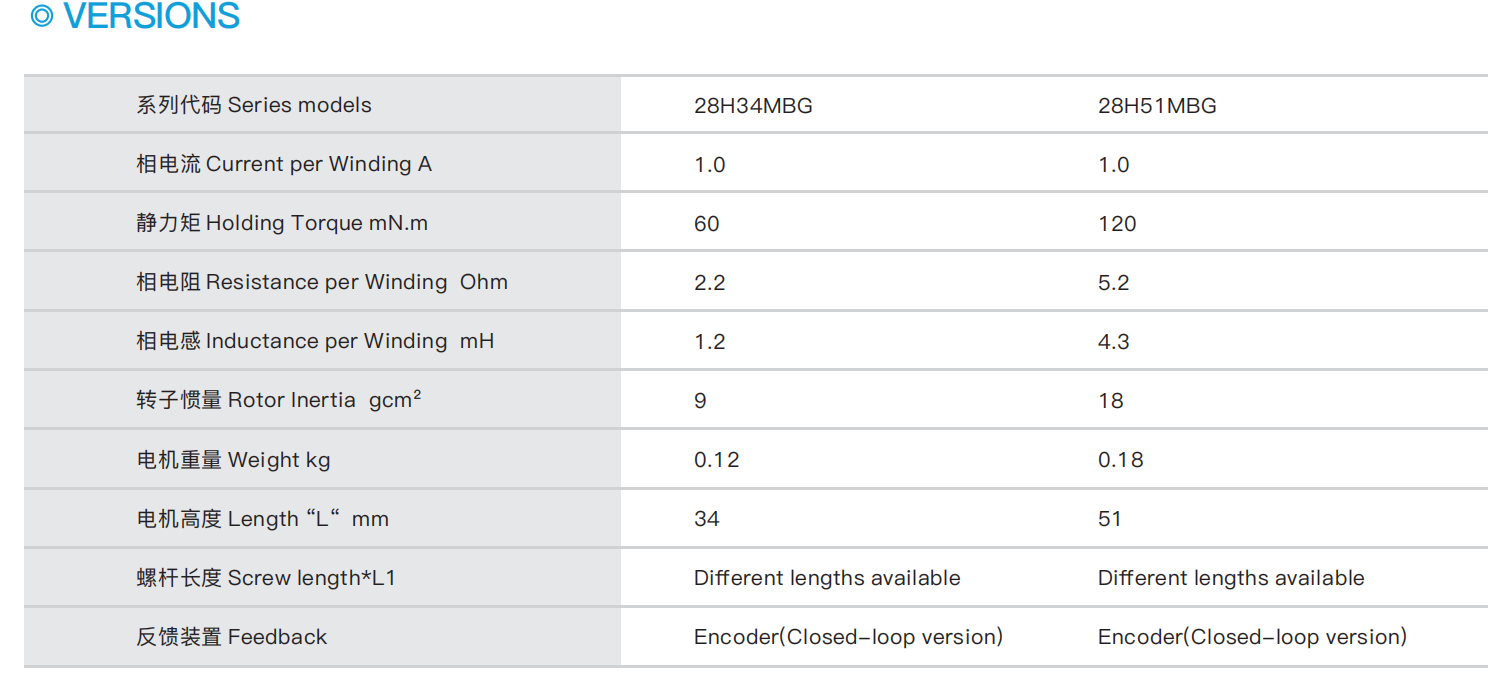Select 28H51MBG's Encoder(Closed-loop version) cell
Screen dimensions: 1506x678
click(x=1252, y=637)
